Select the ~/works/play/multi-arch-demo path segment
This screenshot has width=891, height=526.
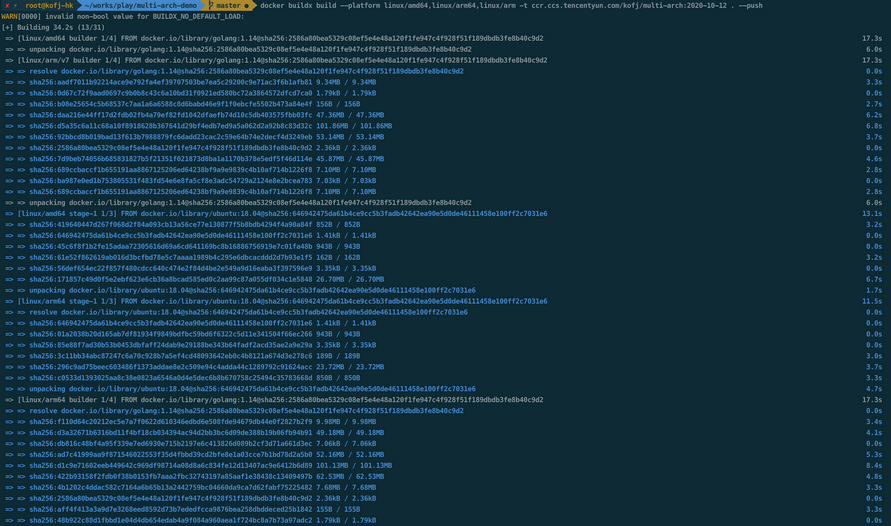(140, 6)
